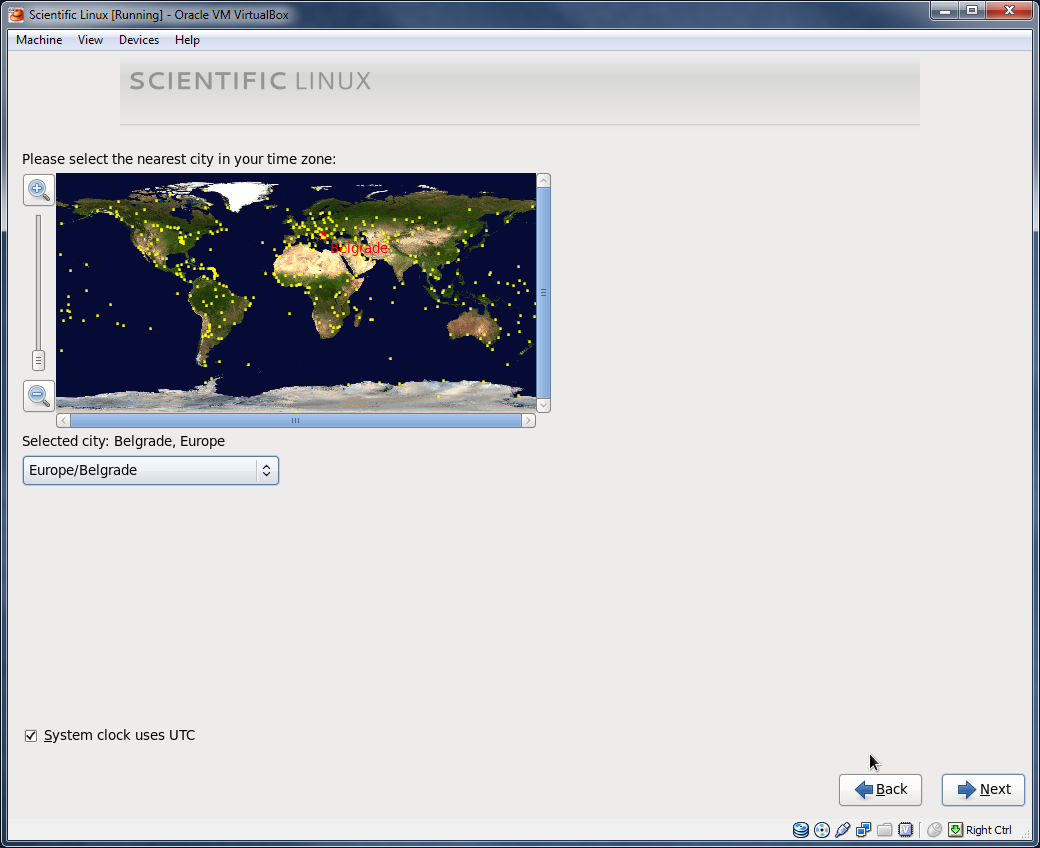Click the USB devices status icon

tap(842, 829)
